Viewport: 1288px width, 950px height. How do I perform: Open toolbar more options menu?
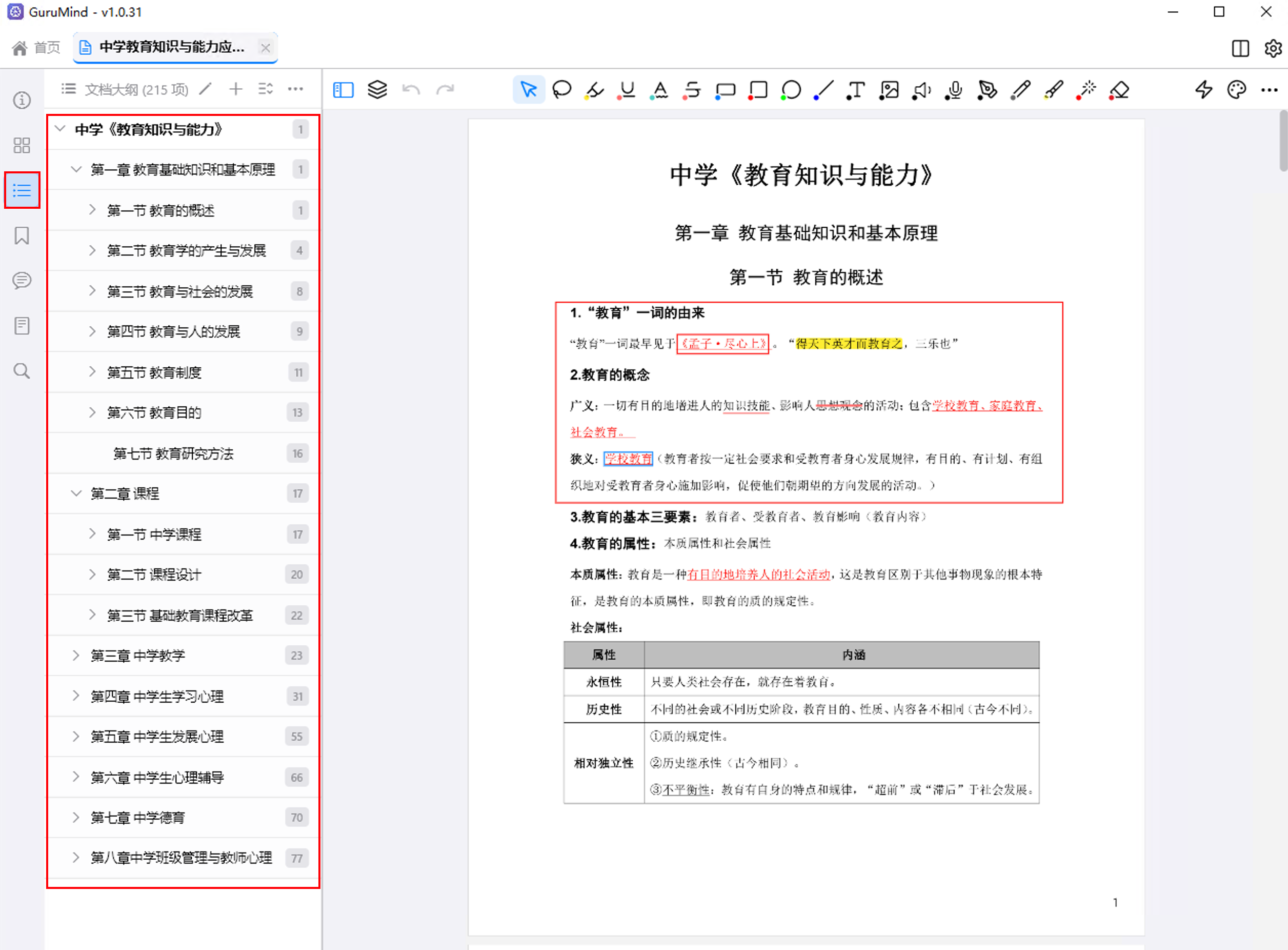click(x=1269, y=90)
